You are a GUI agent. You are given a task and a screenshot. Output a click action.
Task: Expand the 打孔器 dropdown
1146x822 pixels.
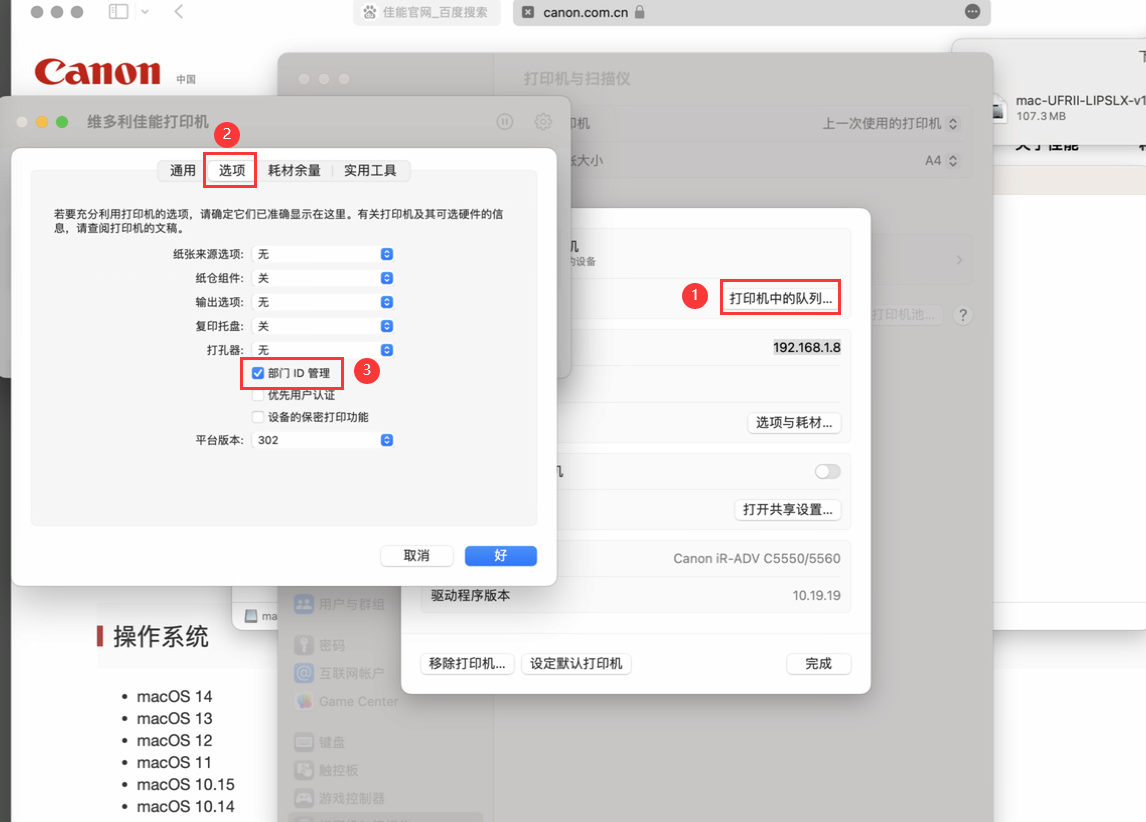point(323,350)
